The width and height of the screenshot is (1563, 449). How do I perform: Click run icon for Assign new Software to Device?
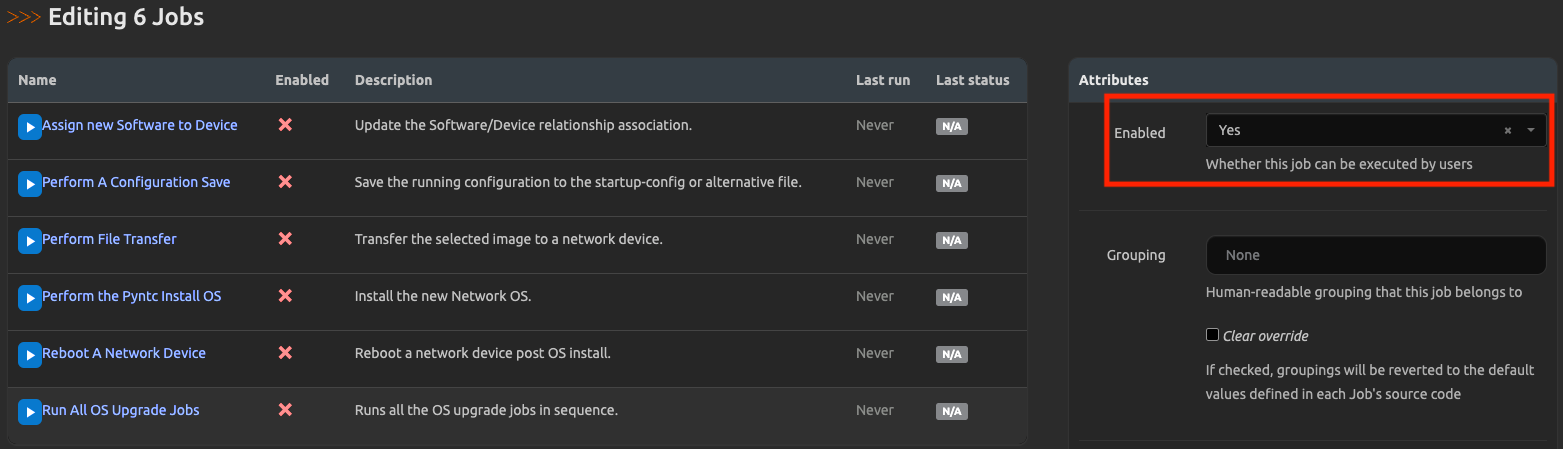(x=29, y=126)
